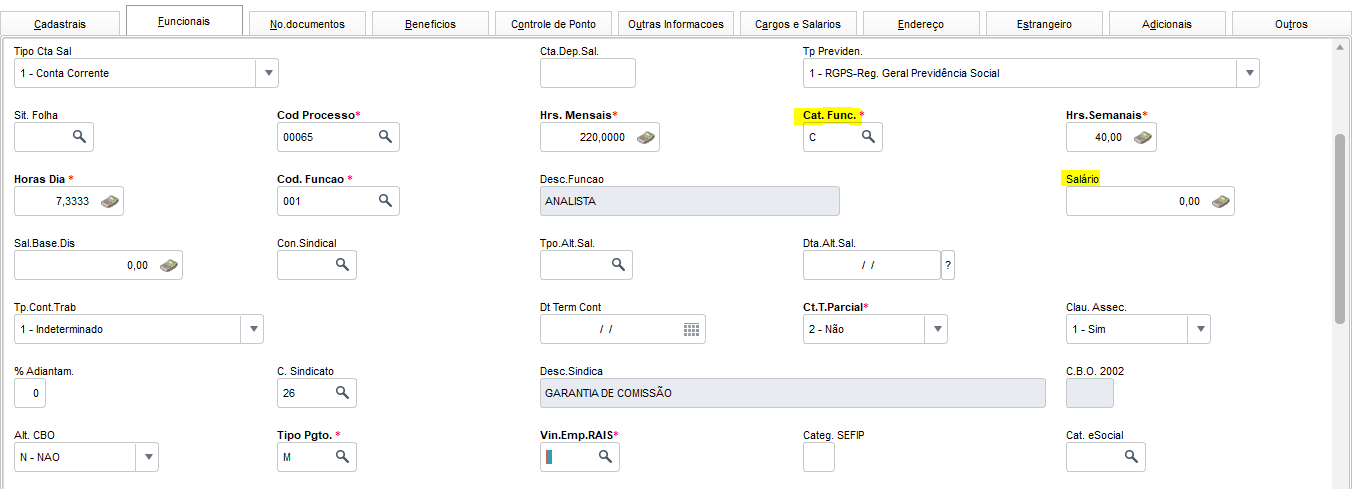Click the vertical scrollbar thumb
Screen dimensions: 1358x489
point(1340,228)
